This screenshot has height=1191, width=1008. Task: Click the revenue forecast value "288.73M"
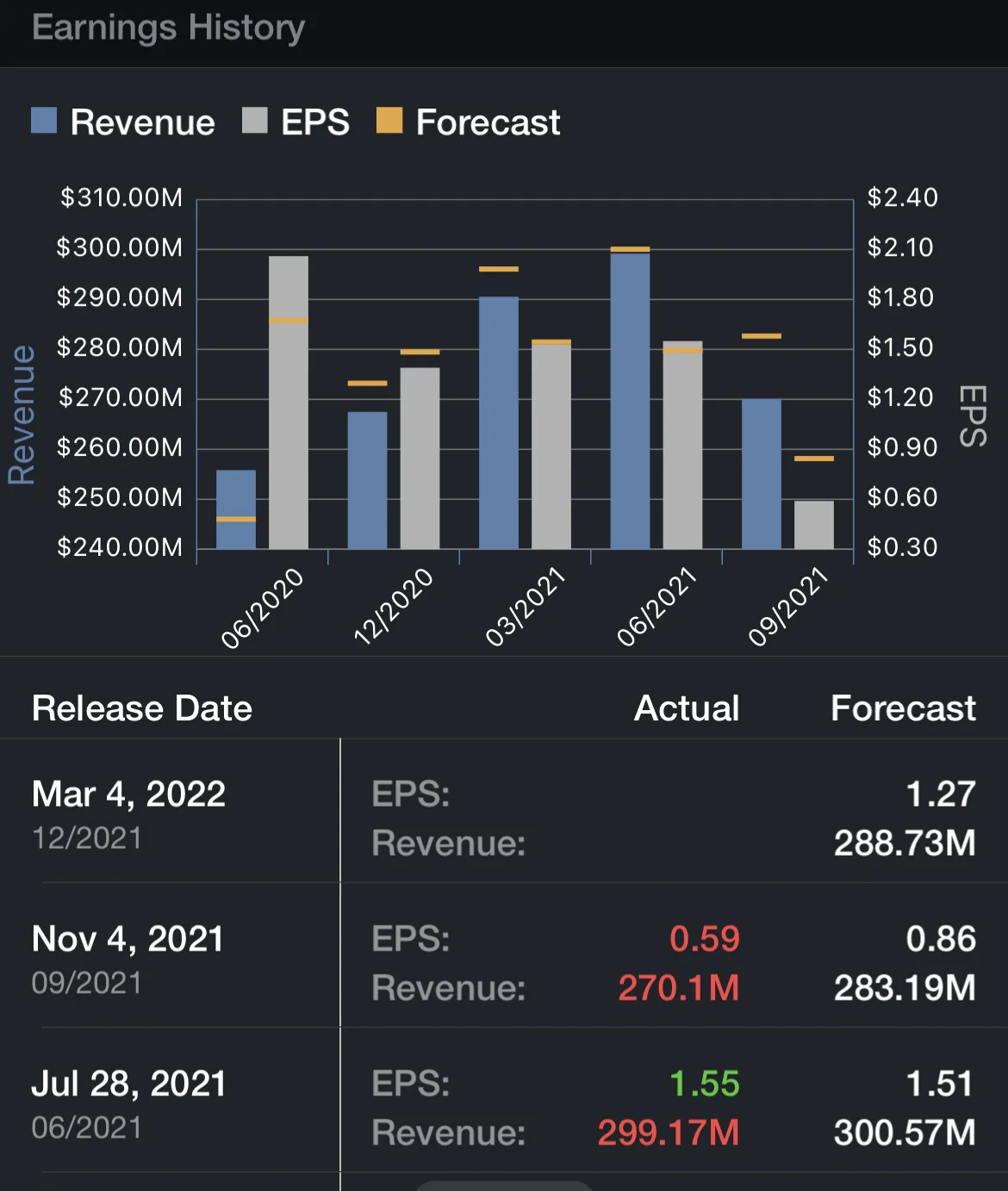tap(905, 843)
